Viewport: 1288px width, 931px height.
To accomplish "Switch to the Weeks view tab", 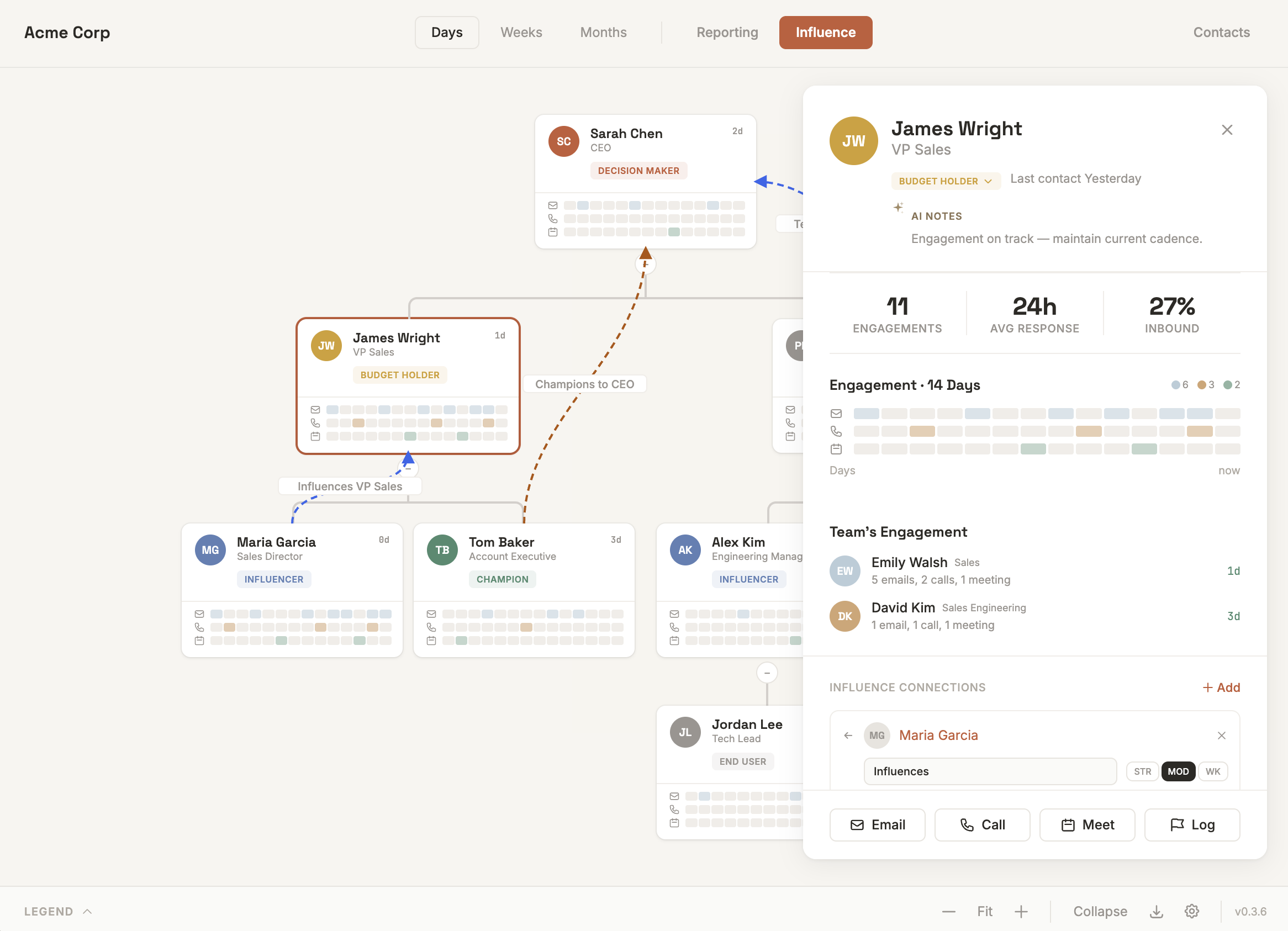I will point(521,33).
